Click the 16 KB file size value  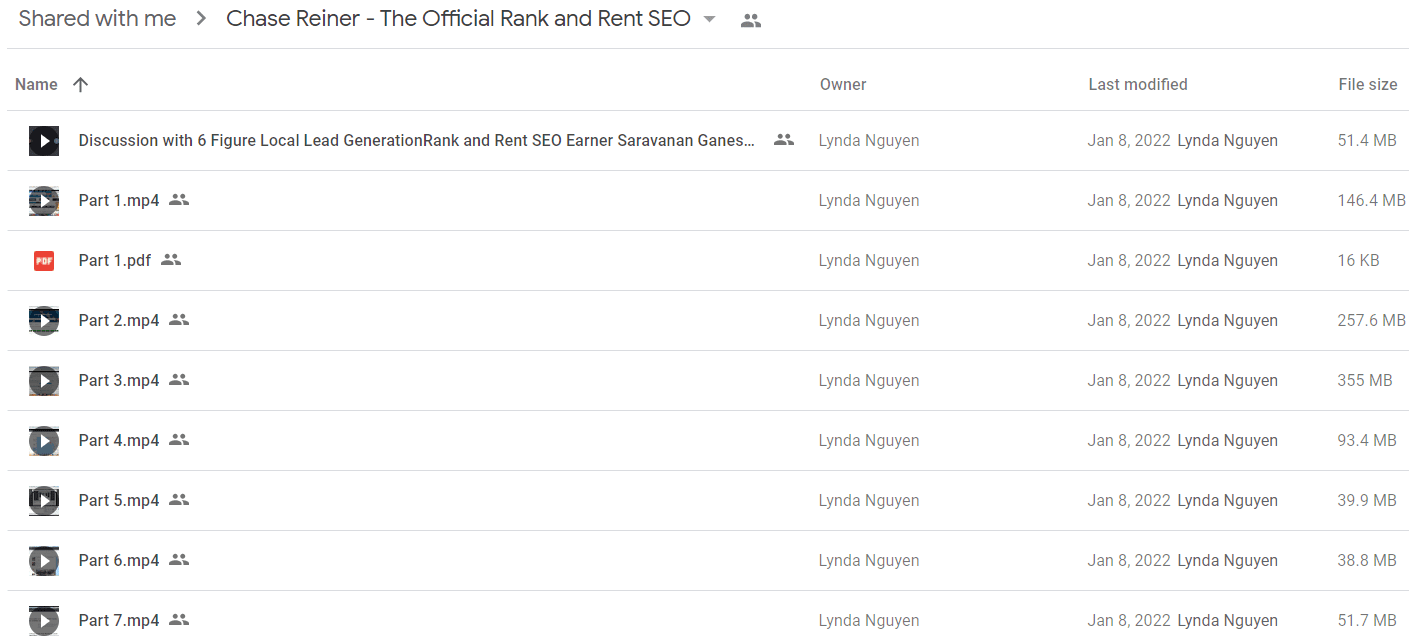tap(1358, 260)
